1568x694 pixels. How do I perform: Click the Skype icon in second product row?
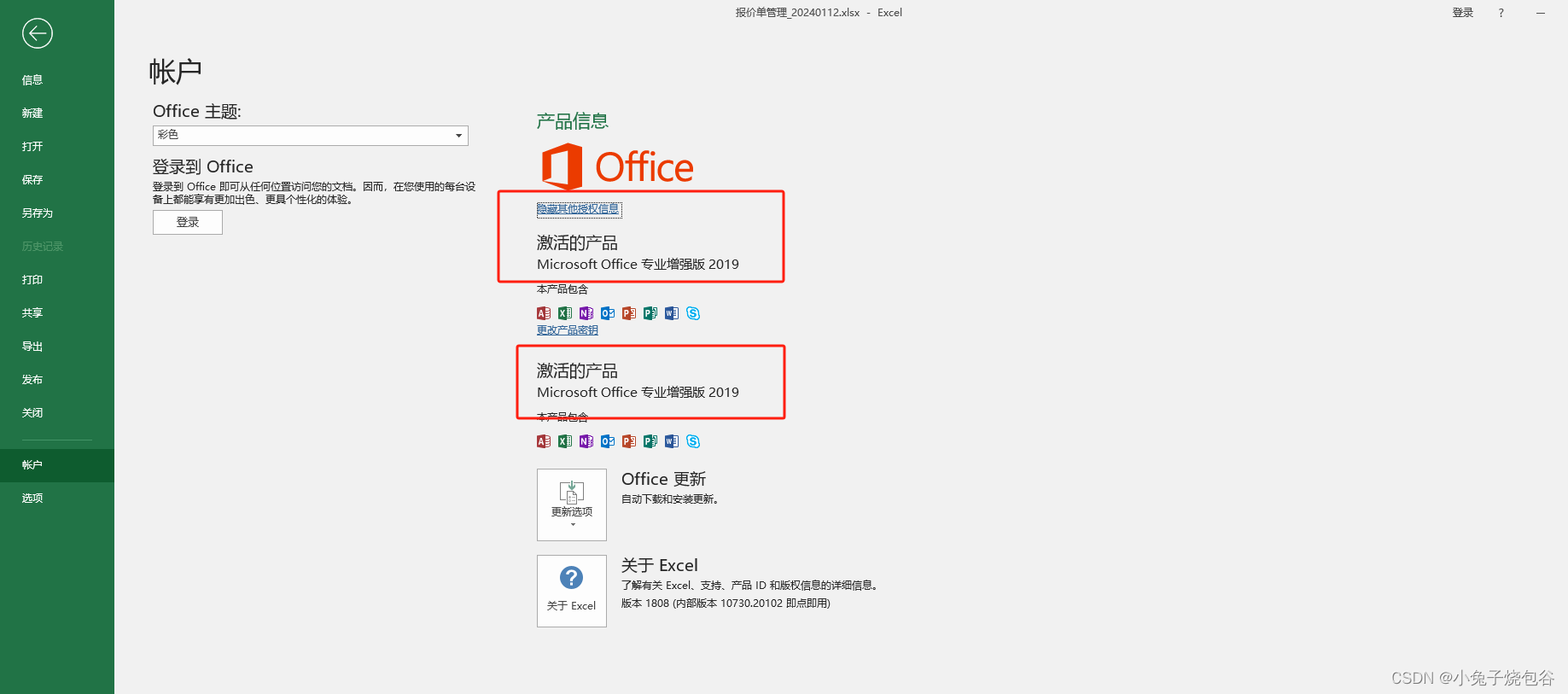click(x=693, y=441)
